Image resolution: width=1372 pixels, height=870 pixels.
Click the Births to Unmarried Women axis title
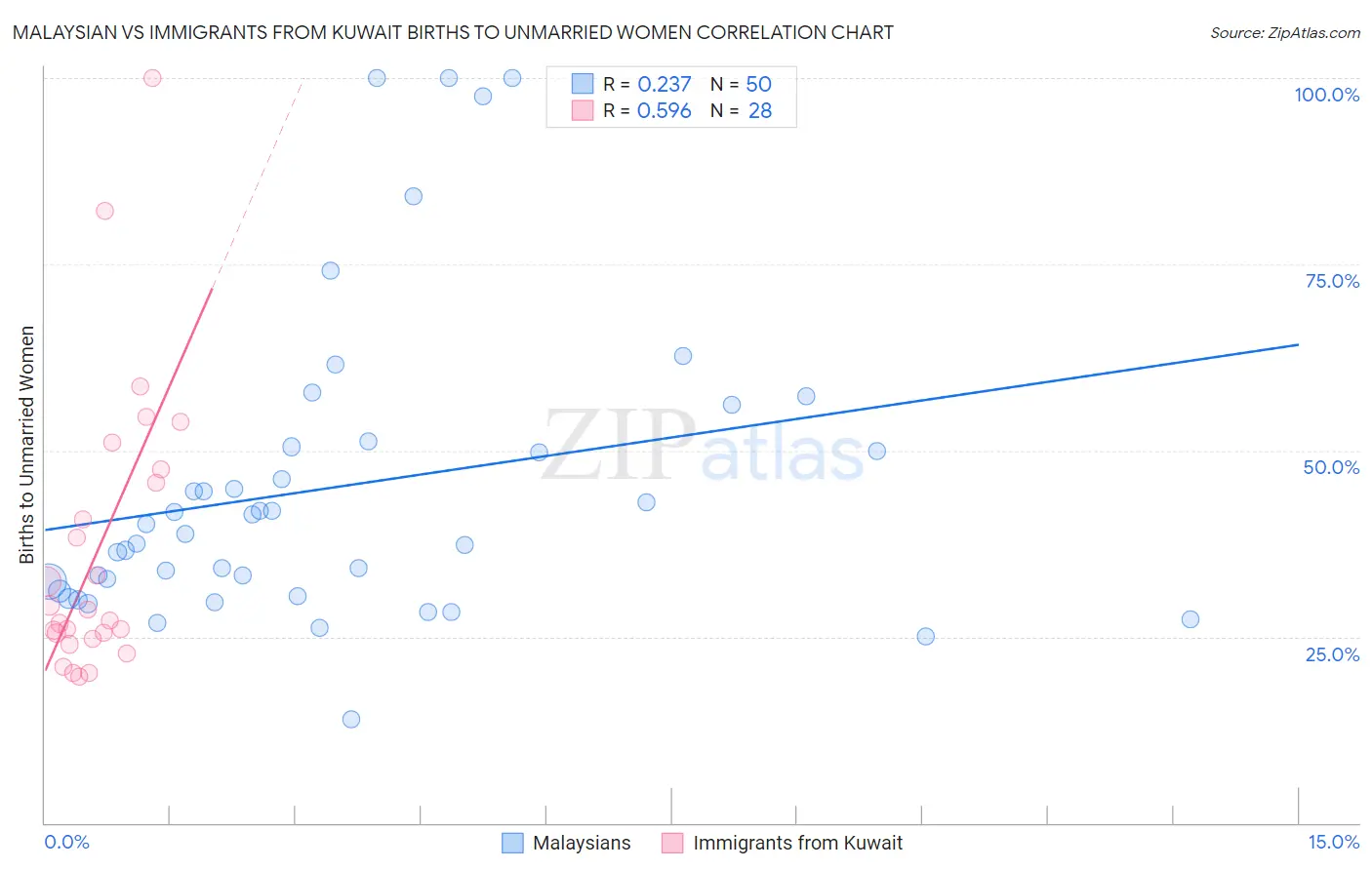[x=26, y=445]
